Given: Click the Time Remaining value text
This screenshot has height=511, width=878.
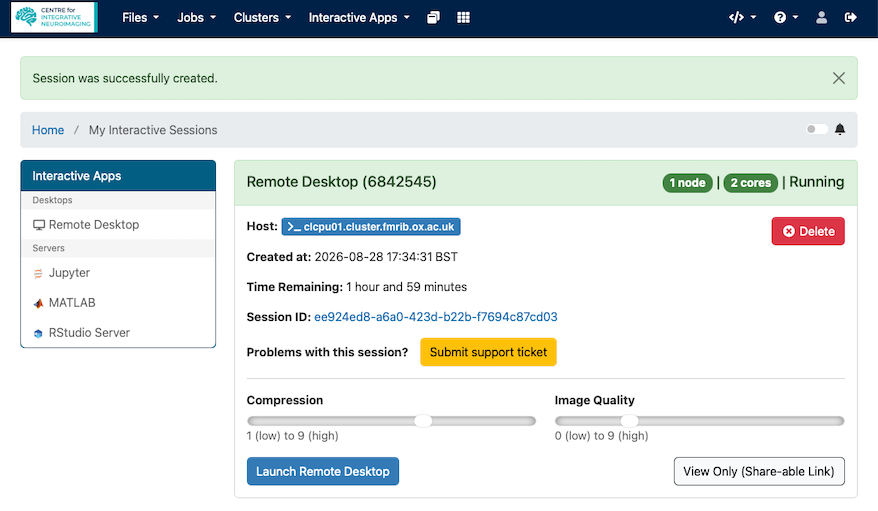Looking at the screenshot, I should pos(407,287).
